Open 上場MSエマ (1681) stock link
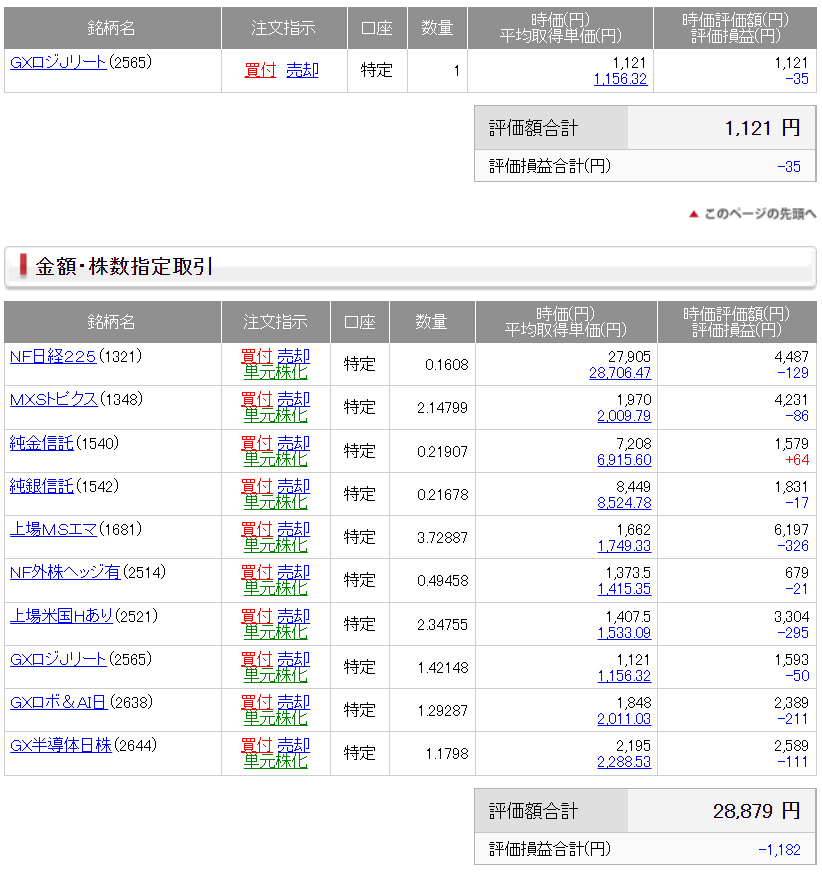 click(x=54, y=529)
